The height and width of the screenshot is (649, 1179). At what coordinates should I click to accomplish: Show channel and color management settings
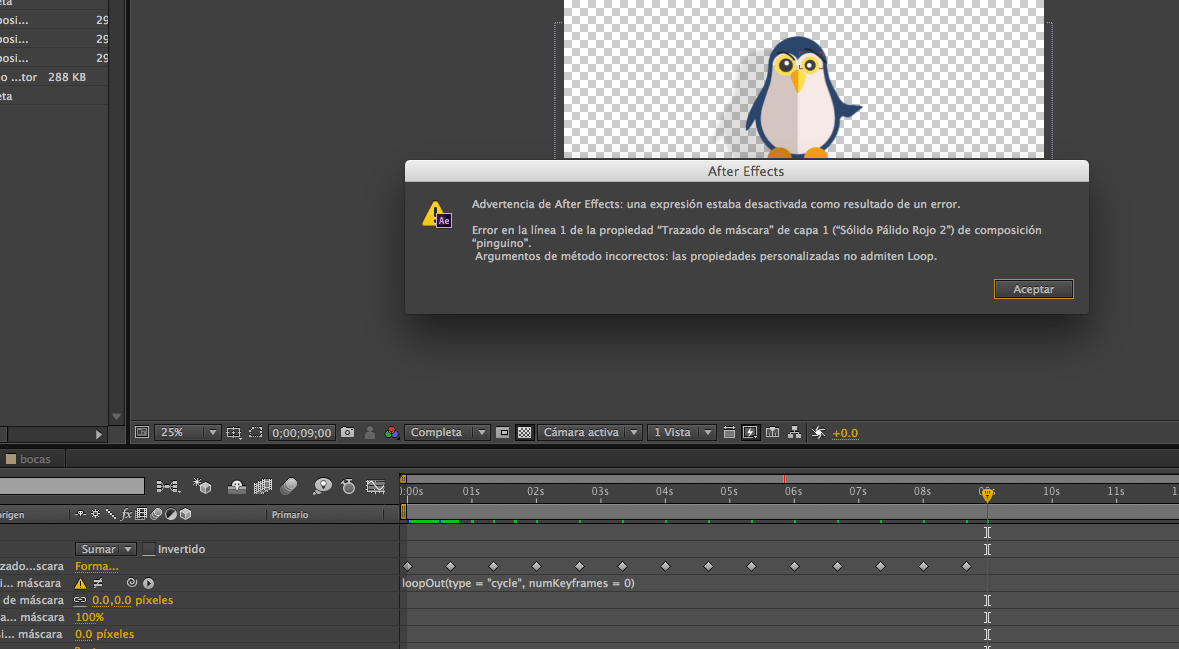[x=391, y=432]
